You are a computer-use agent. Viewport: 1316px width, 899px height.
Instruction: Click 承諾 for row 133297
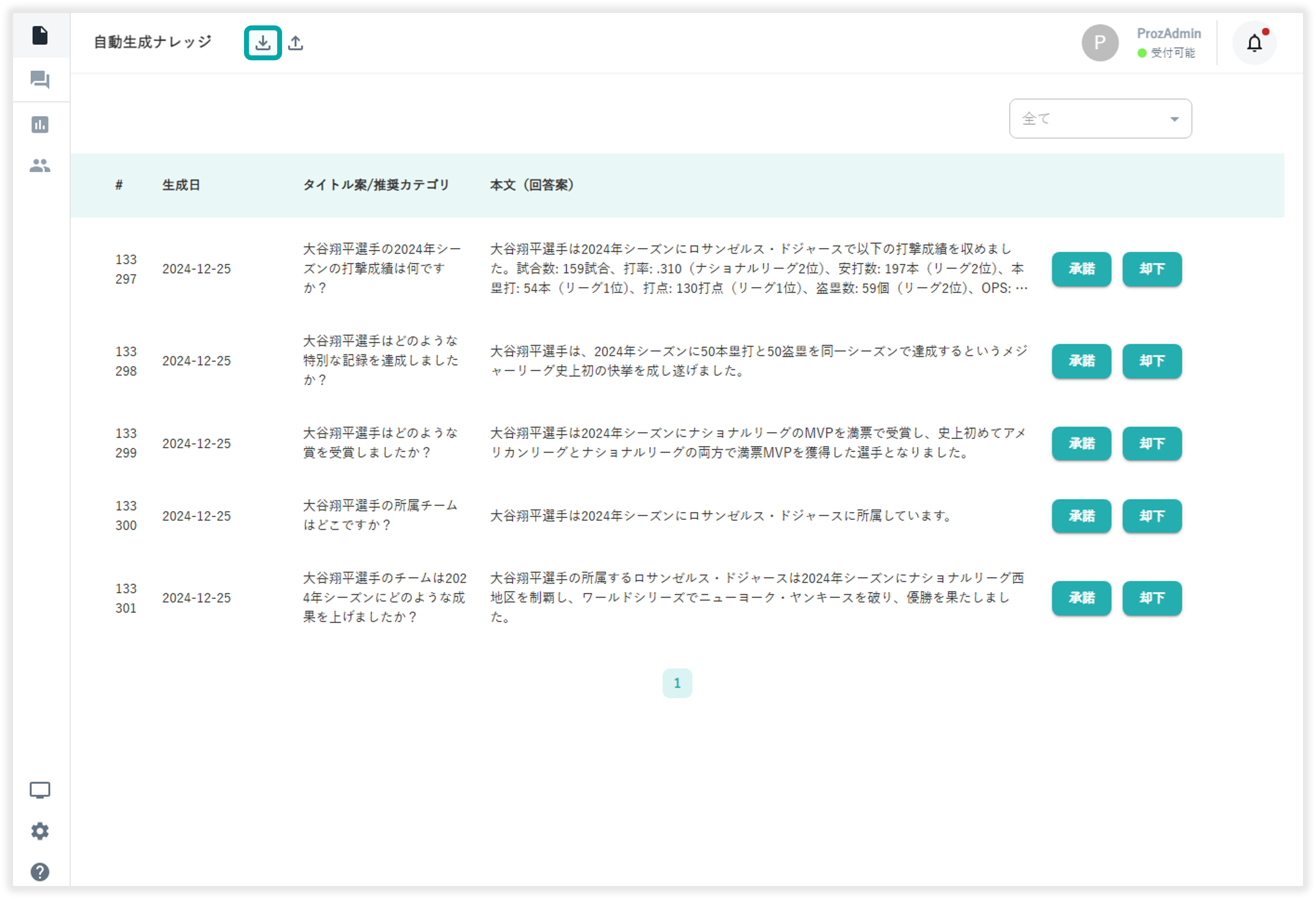1082,268
